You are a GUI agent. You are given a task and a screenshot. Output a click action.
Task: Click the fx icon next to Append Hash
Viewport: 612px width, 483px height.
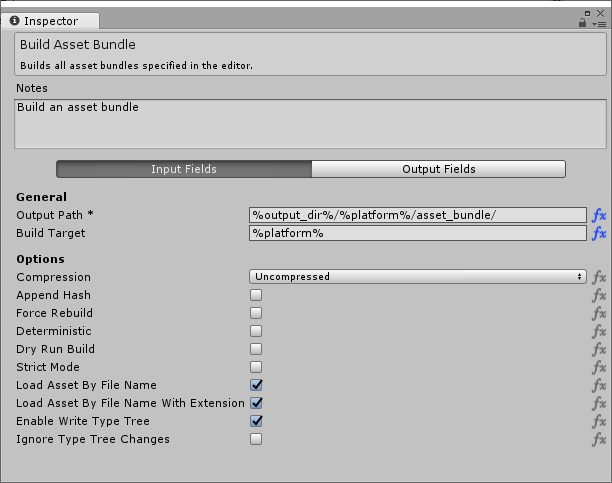pyautogui.click(x=599, y=295)
